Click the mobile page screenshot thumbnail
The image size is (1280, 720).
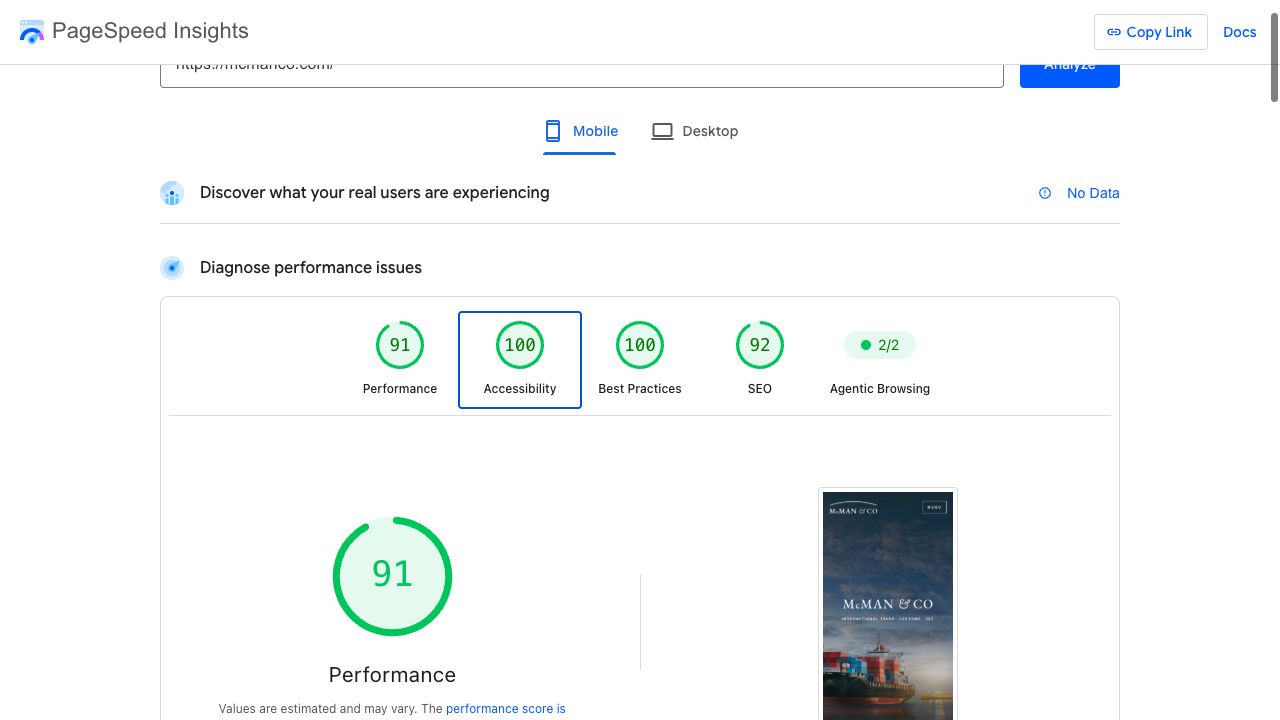(x=888, y=604)
